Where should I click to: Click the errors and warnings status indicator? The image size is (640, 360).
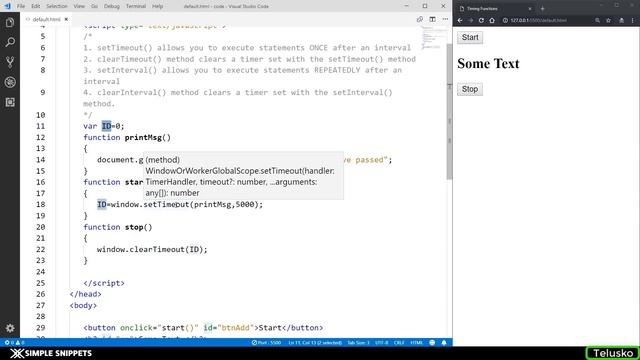(14, 342)
